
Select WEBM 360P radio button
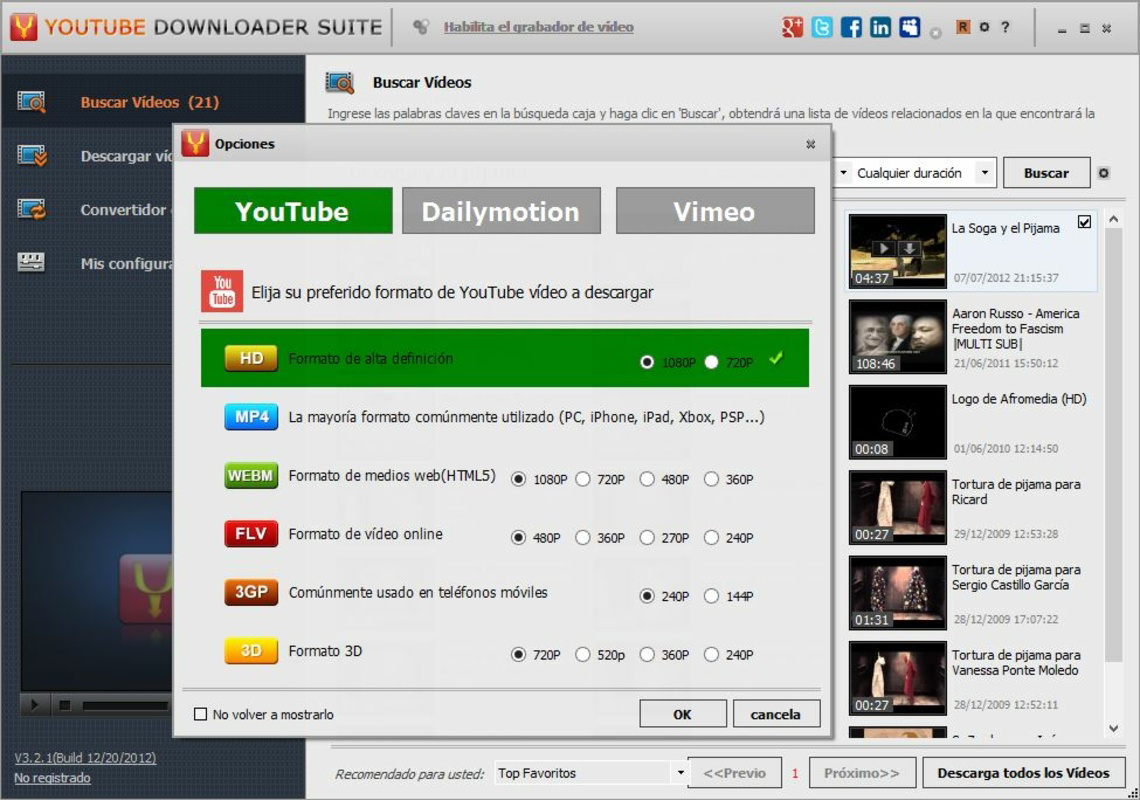[712, 479]
